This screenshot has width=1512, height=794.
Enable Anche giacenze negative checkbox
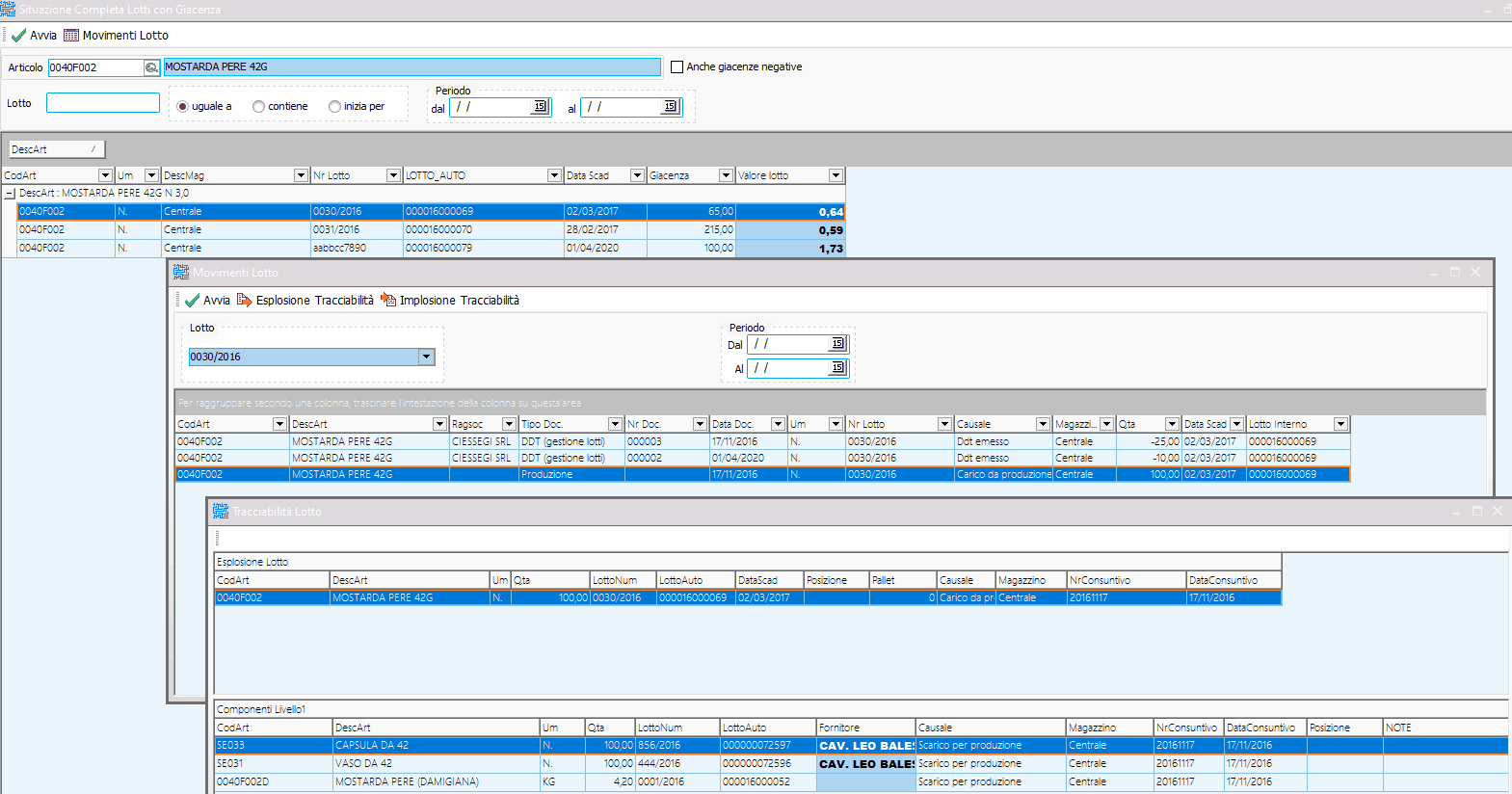pos(676,67)
